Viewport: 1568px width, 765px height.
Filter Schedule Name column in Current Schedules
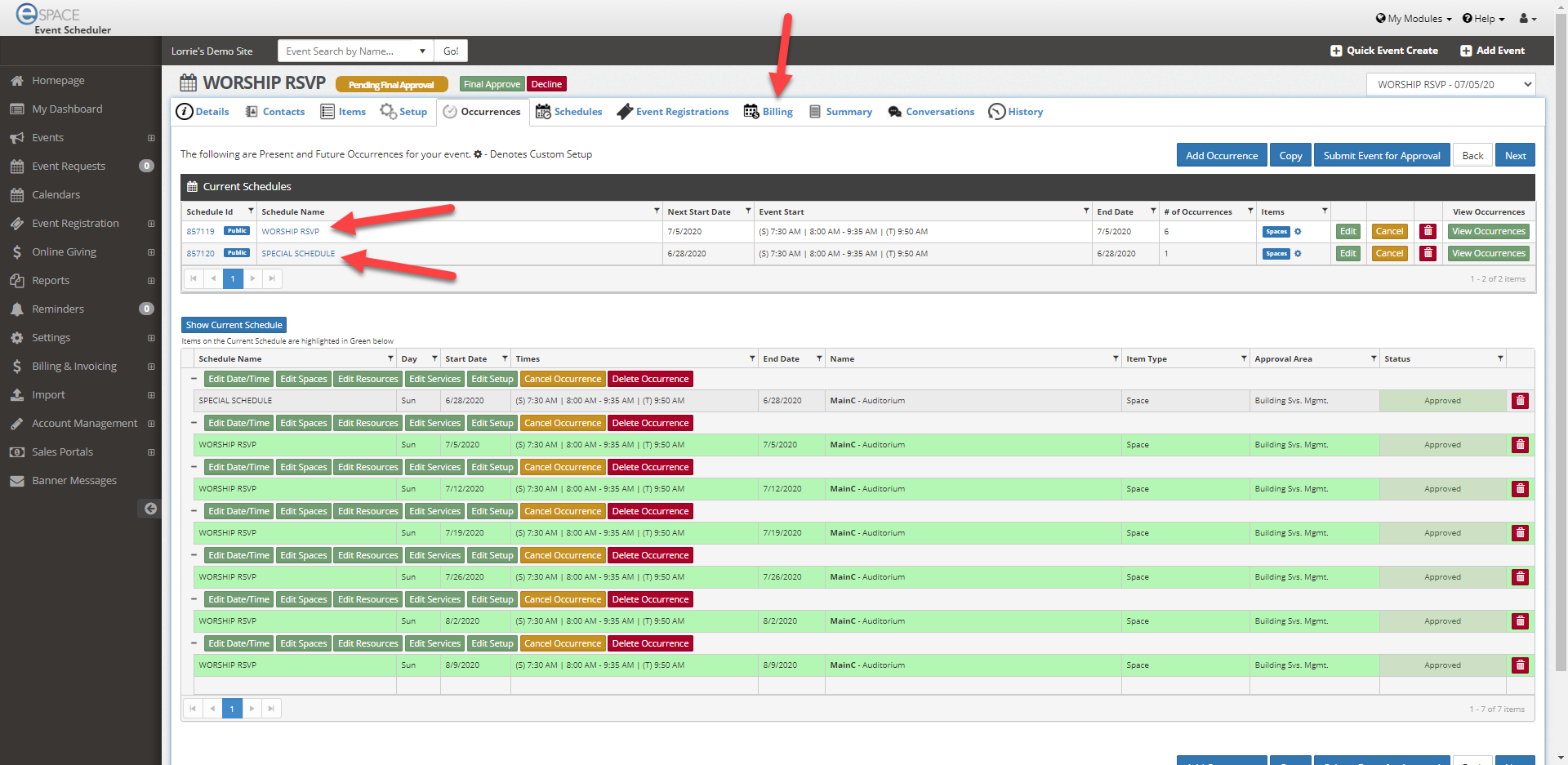657,211
